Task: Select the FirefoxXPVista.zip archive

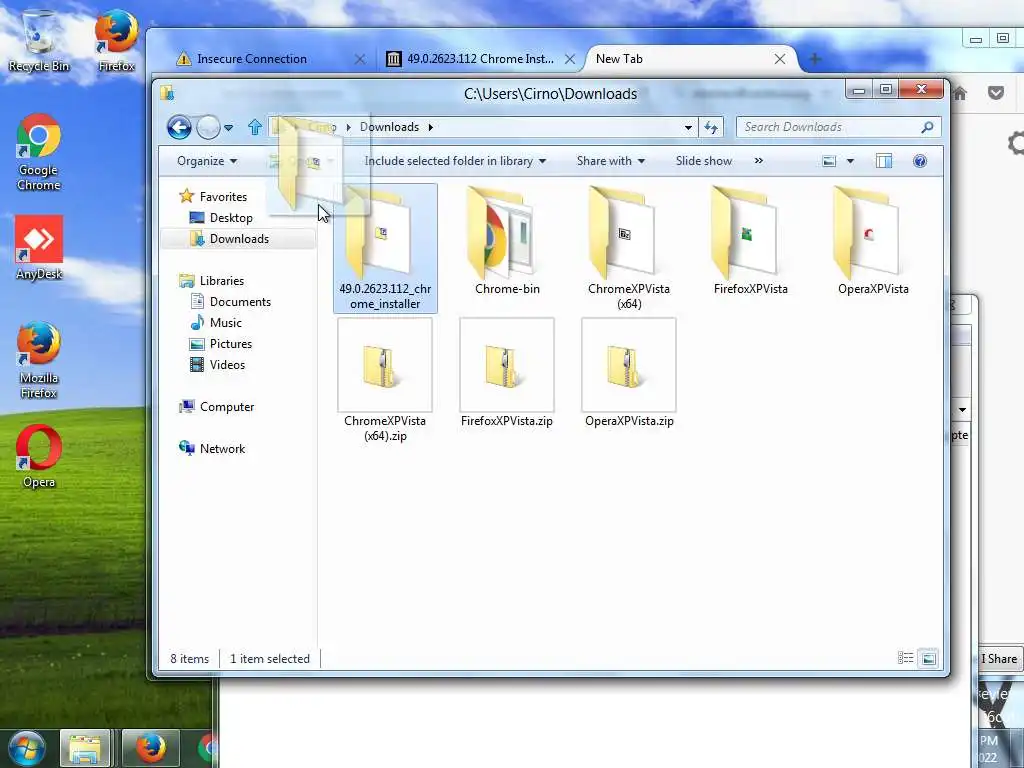Action: click(x=507, y=374)
